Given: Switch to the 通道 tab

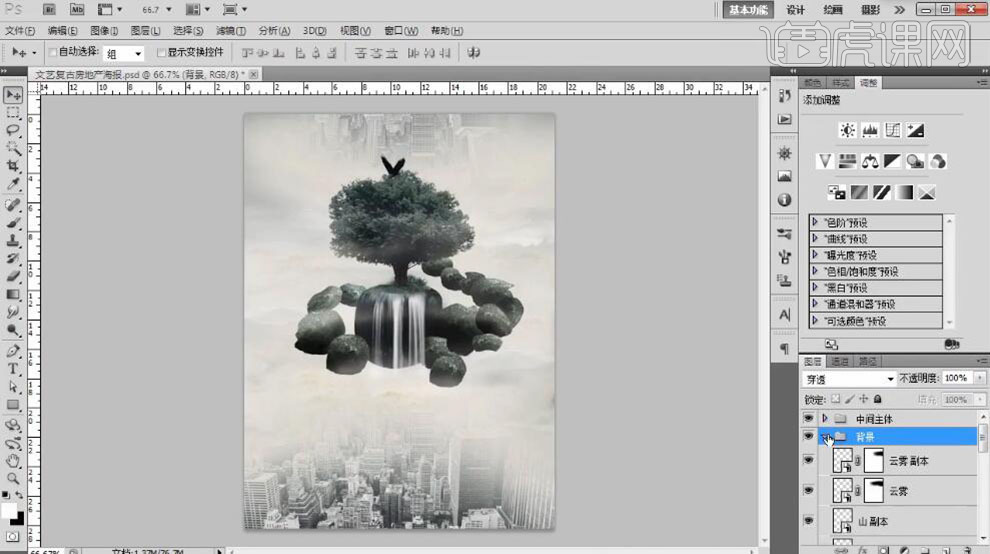Looking at the screenshot, I should coord(840,361).
